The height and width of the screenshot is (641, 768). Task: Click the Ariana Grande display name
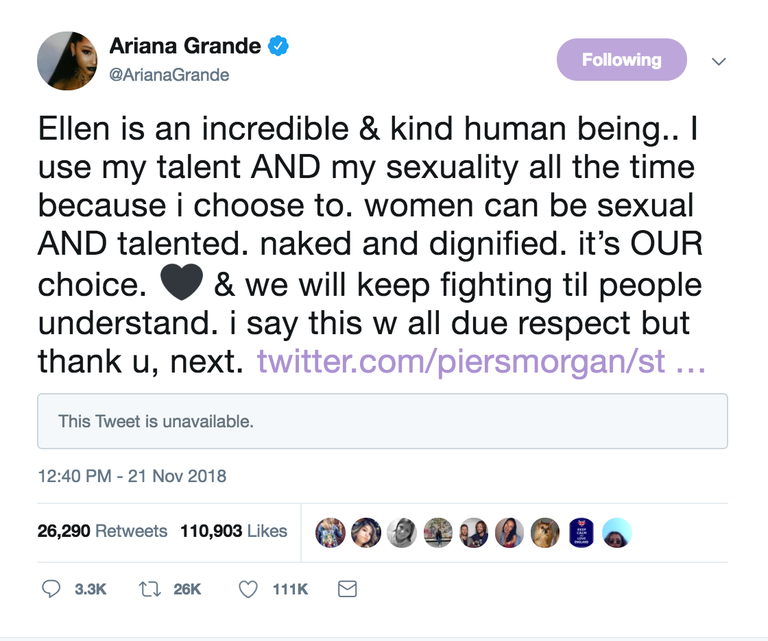185,46
